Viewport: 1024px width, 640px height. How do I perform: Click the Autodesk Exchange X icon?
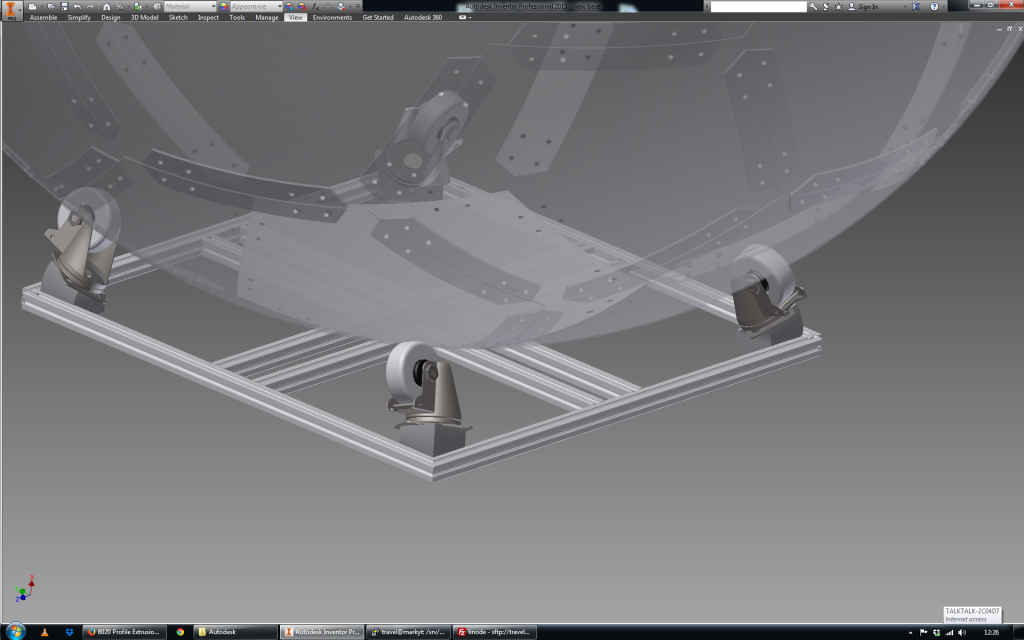coord(916,7)
